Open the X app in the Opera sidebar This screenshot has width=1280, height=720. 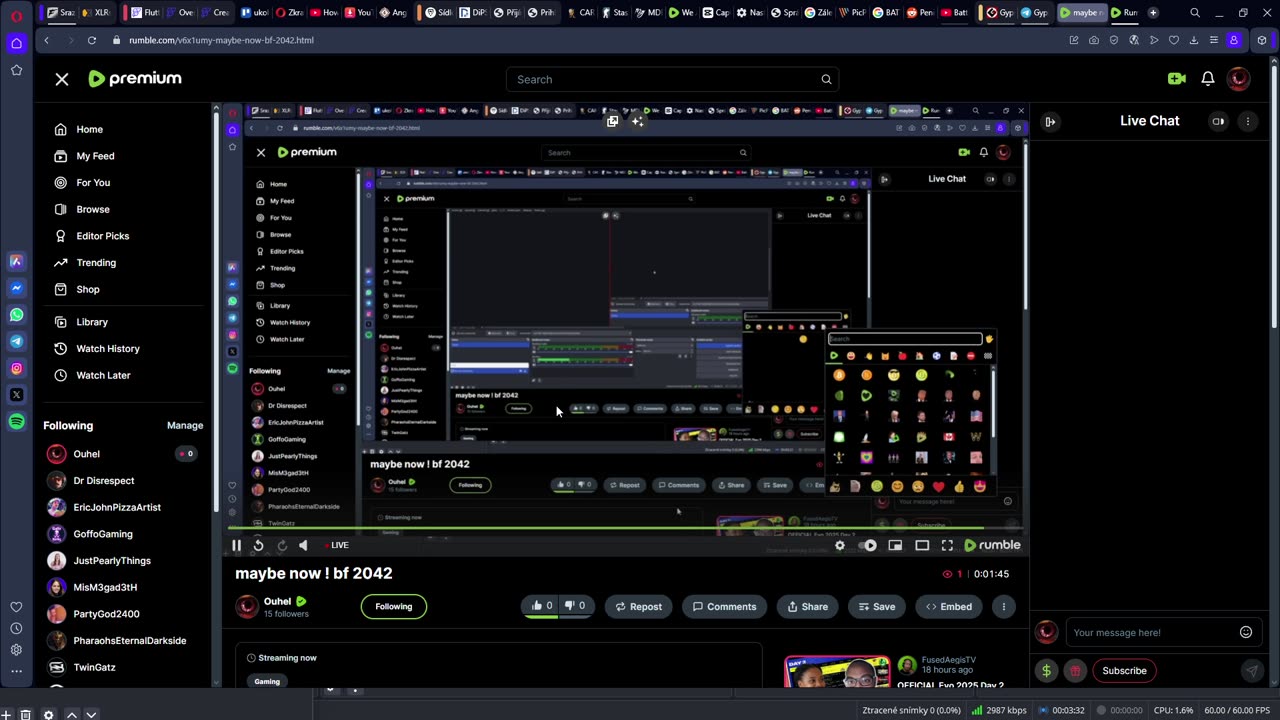pos(16,395)
